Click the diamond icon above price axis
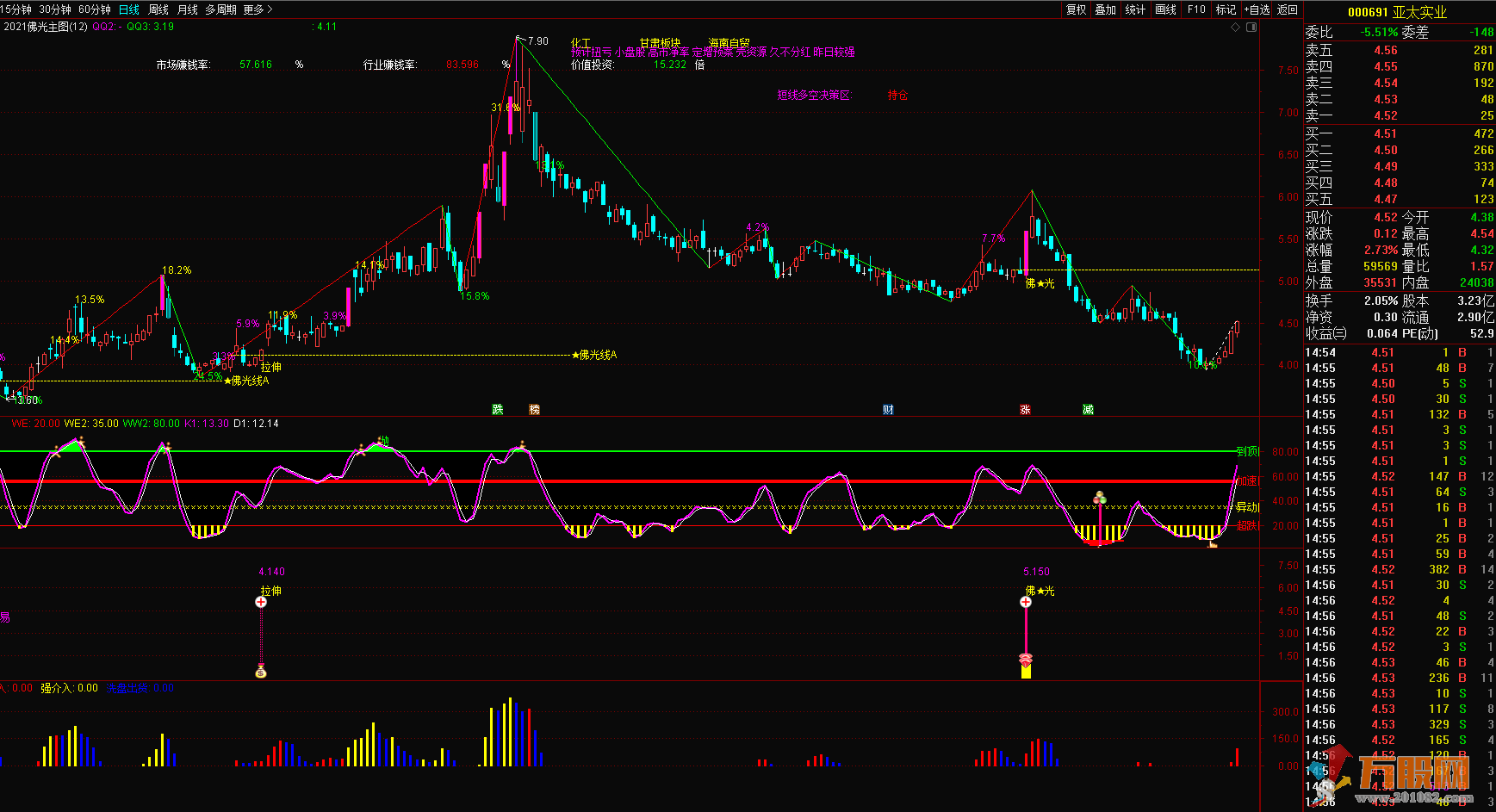This screenshot has height=812, width=1496. pyautogui.click(x=1235, y=27)
